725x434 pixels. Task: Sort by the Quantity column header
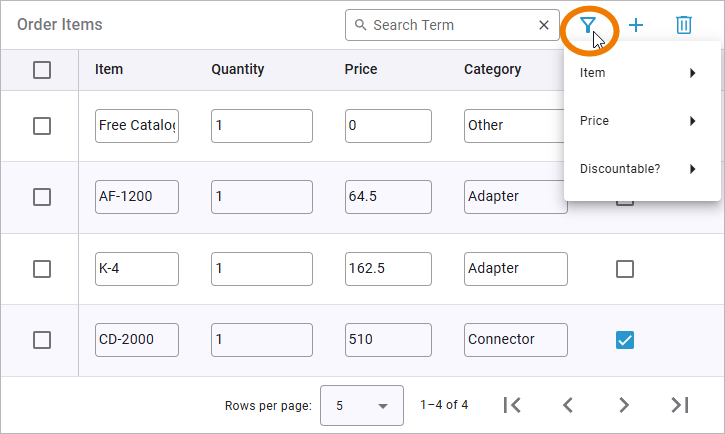click(x=238, y=70)
